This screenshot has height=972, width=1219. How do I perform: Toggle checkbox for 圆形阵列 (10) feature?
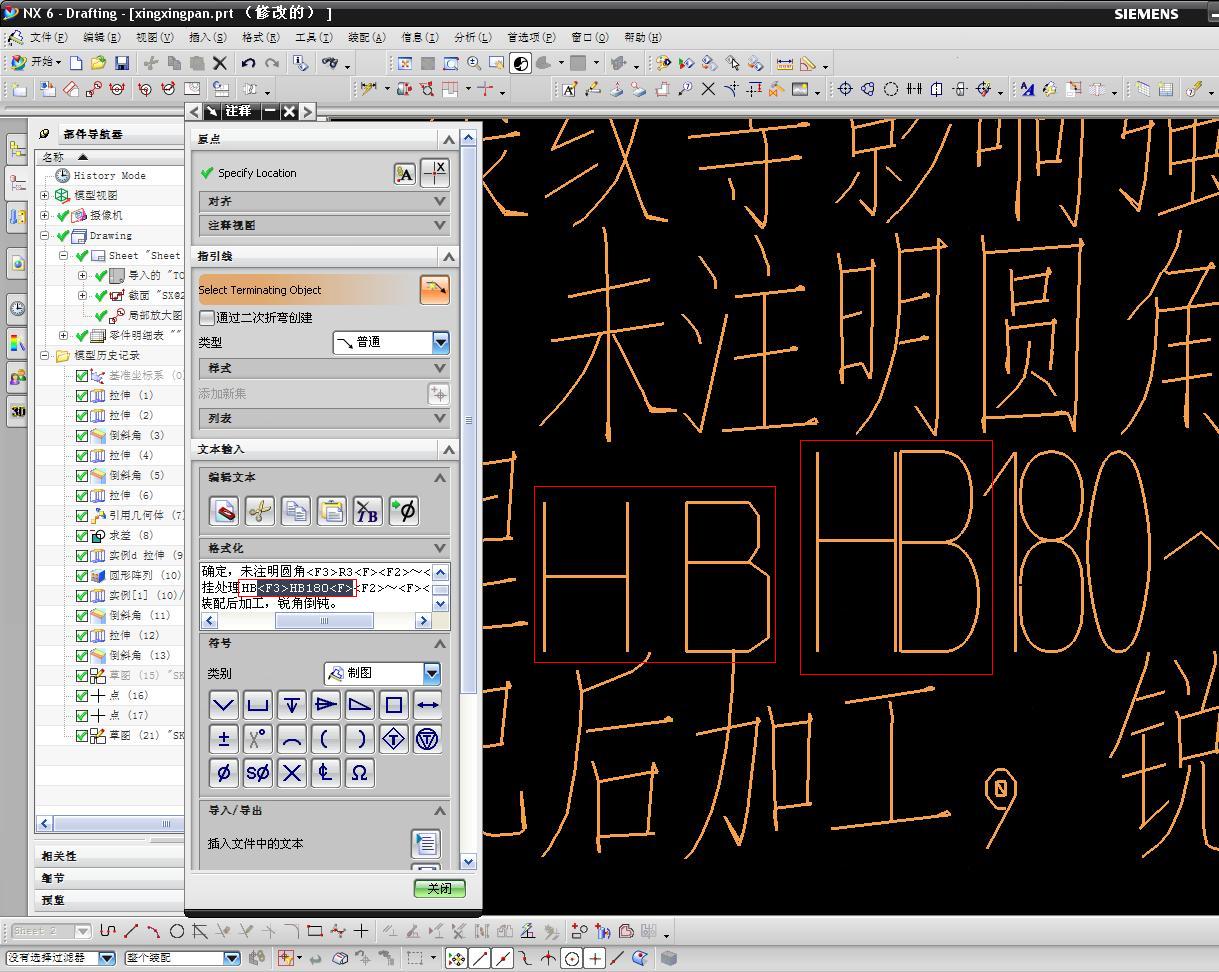tap(82, 576)
